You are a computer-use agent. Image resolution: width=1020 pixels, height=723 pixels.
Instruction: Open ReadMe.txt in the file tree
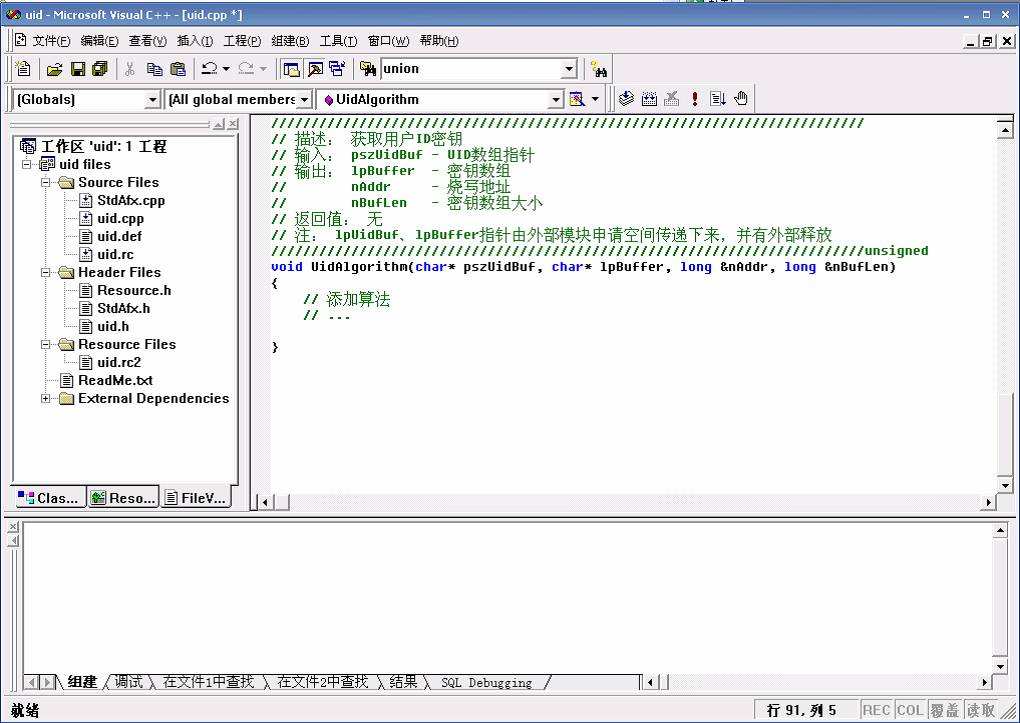115,380
